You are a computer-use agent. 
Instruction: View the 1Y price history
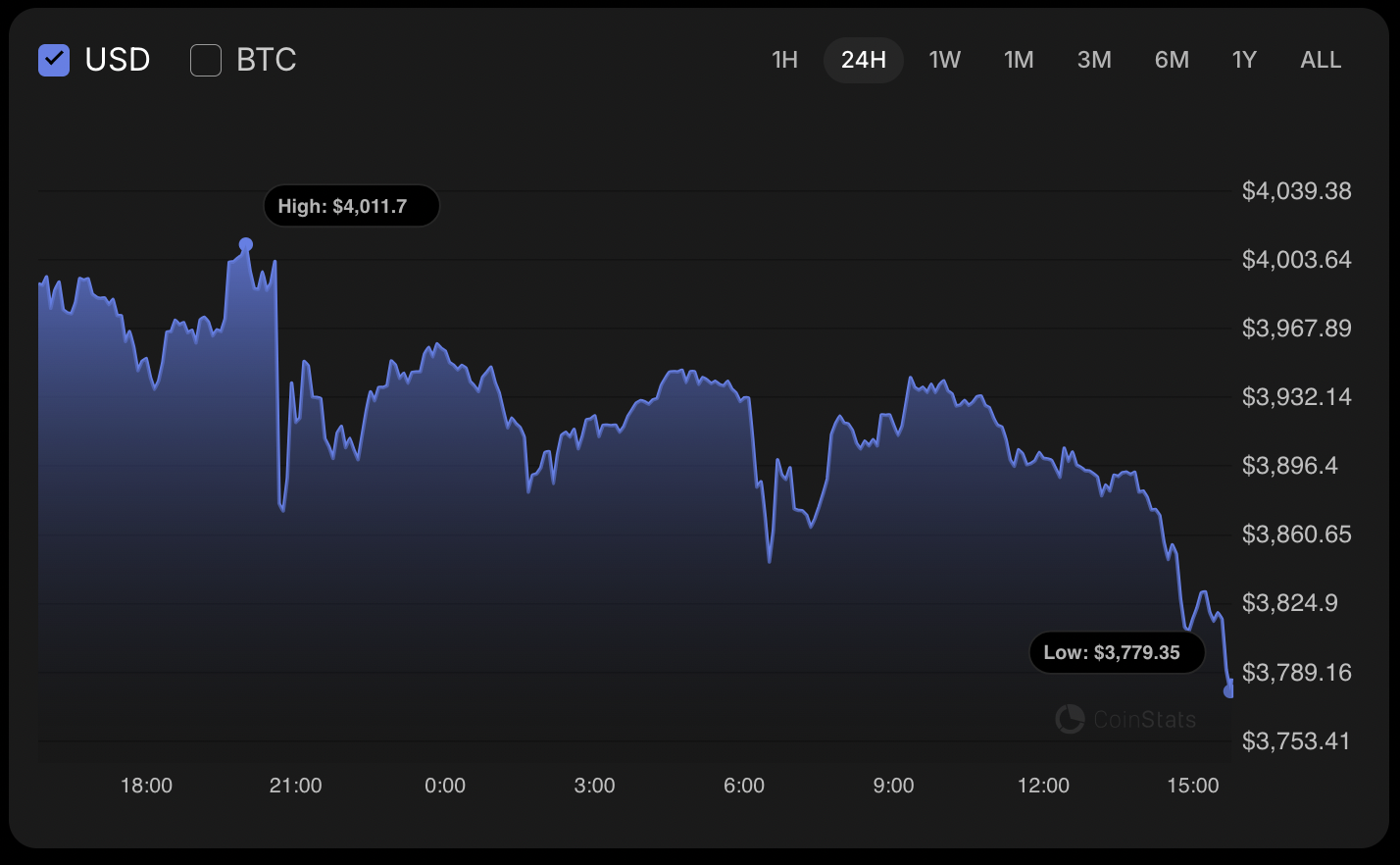tap(1244, 60)
